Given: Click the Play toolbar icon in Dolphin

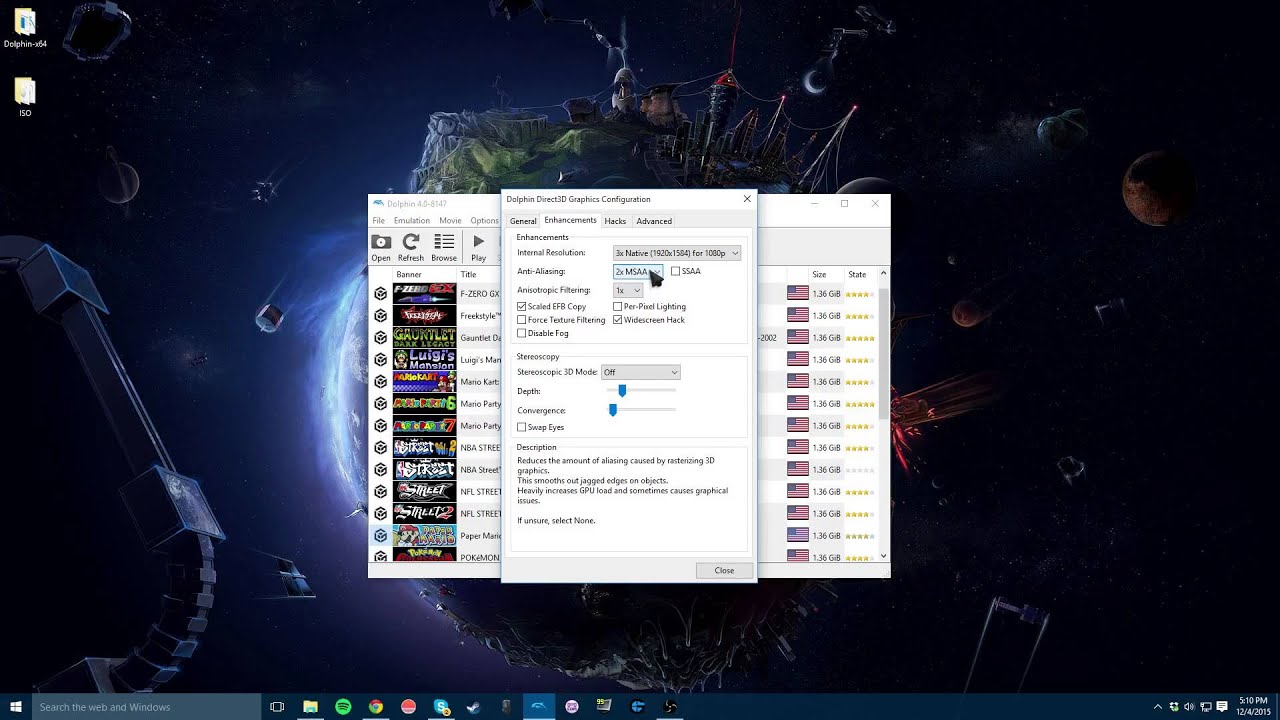Looking at the screenshot, I should pos(478,247).
